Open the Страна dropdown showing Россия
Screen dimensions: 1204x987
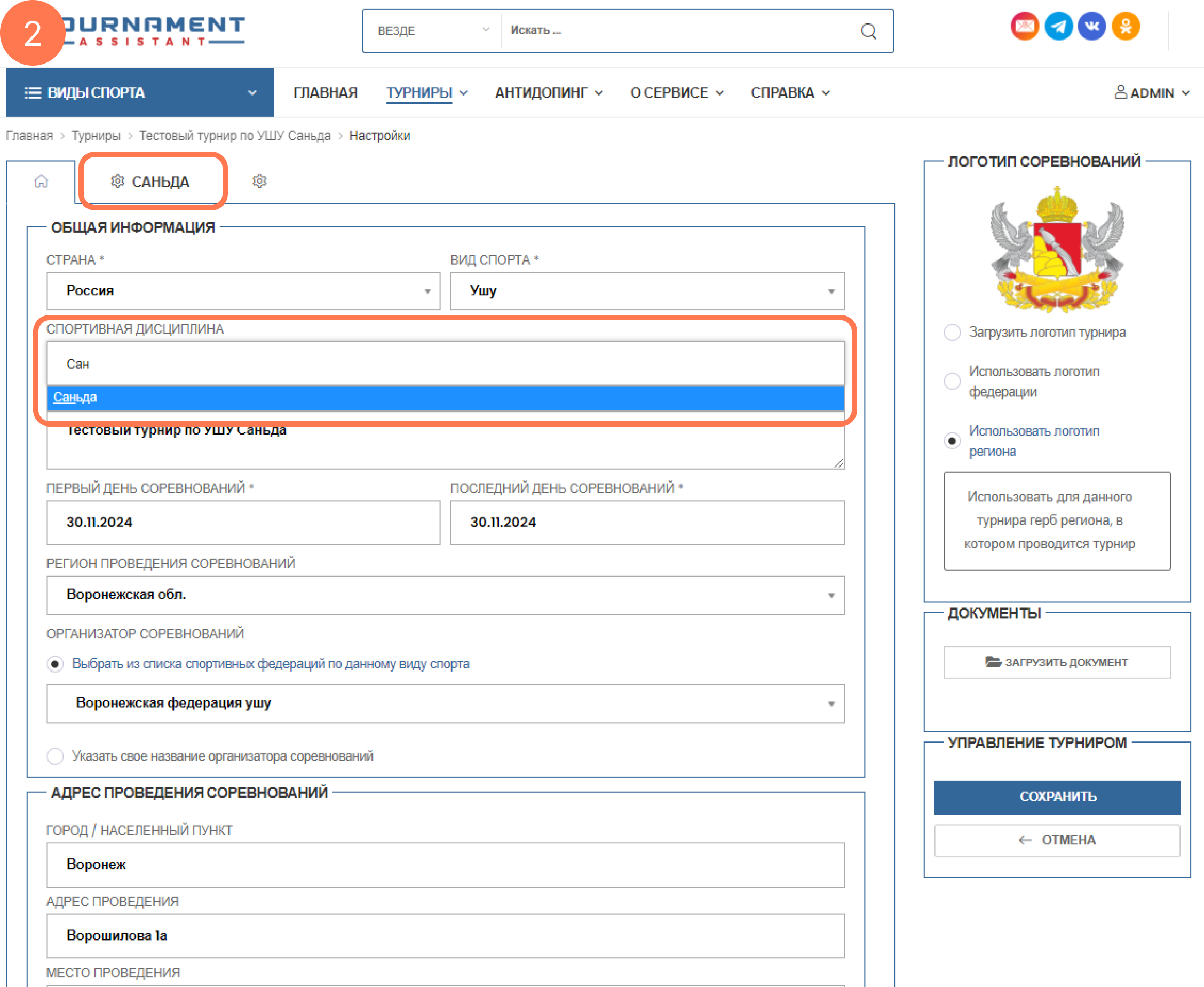click(x=243, y=290)
